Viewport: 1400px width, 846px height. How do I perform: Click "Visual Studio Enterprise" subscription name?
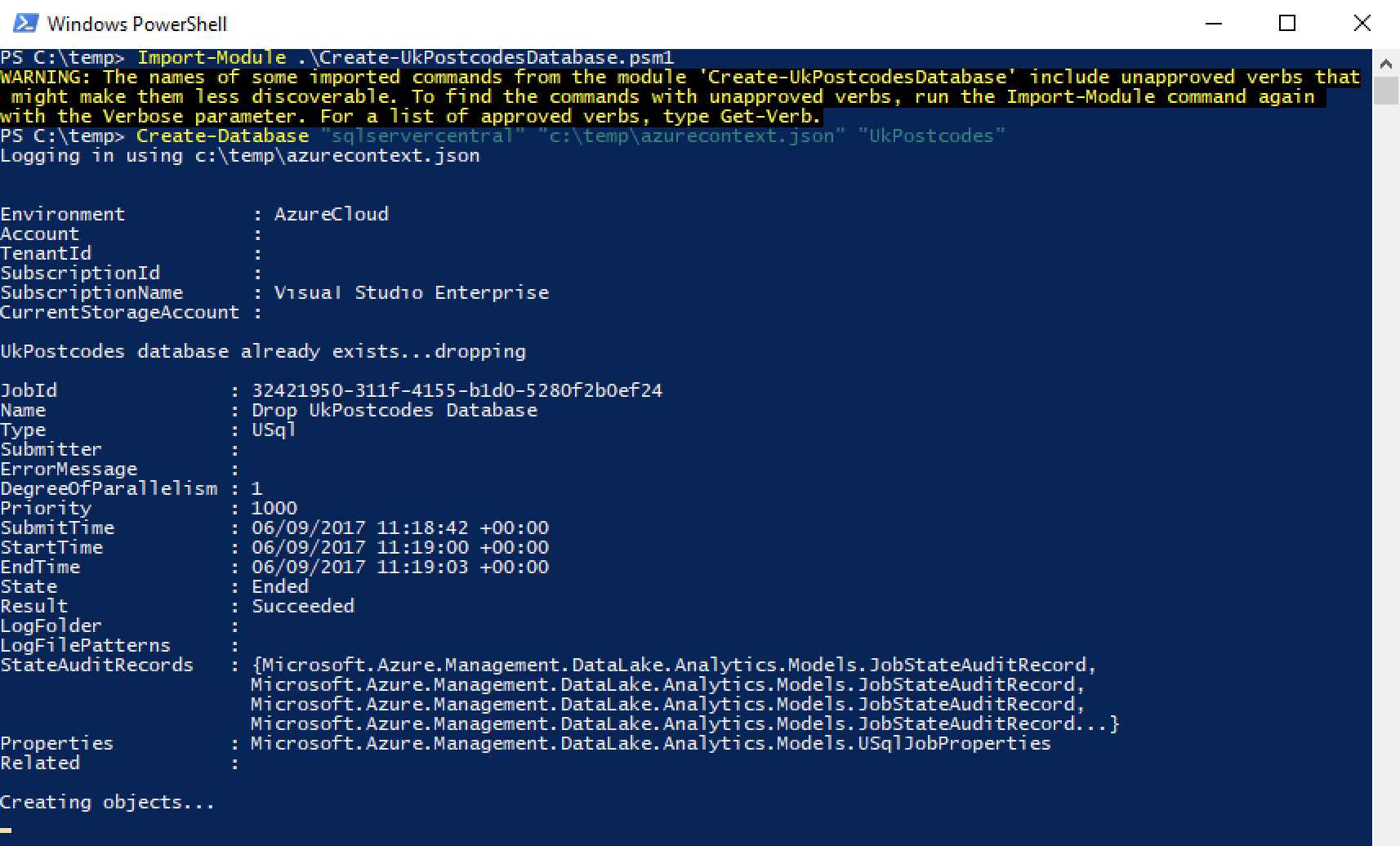click(x=411, y=292)
